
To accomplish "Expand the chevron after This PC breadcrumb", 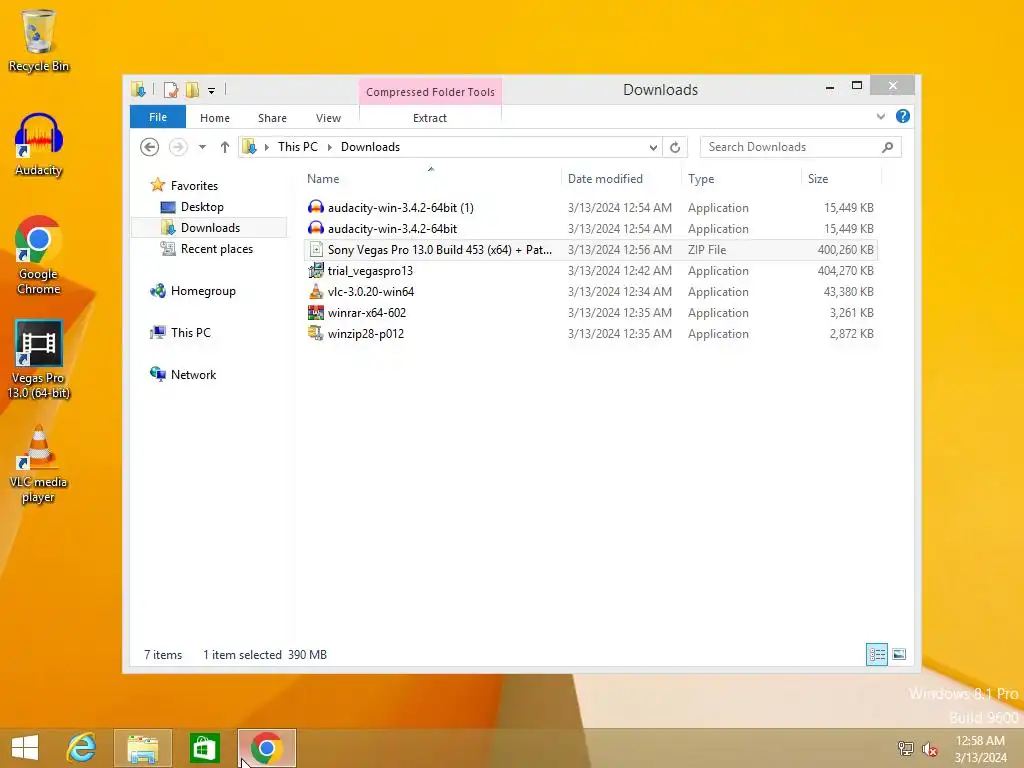I will coord(330,147).
